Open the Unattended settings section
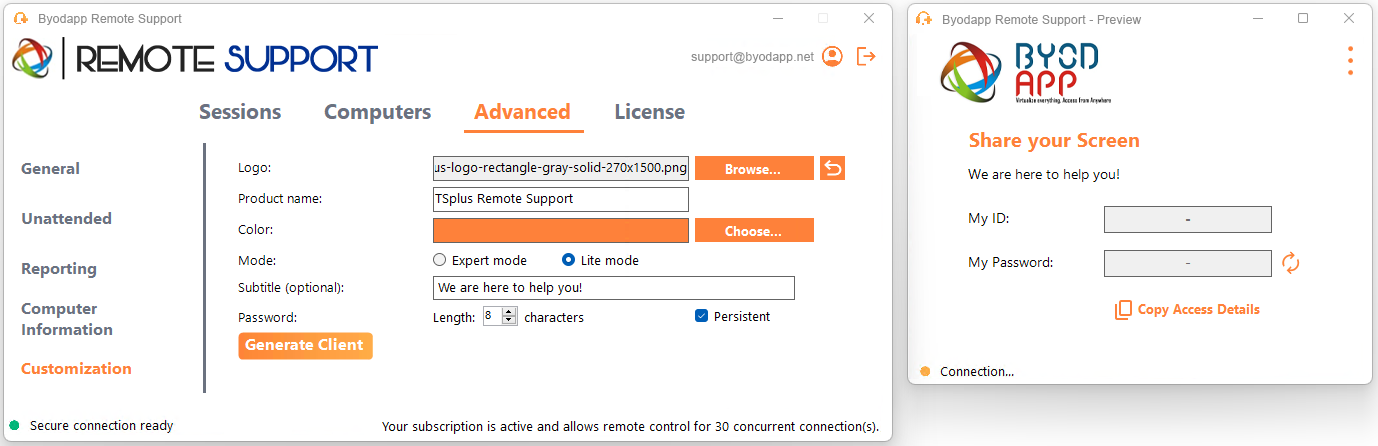The width and height of the screenshot is (1378, 446). (67, 219)
